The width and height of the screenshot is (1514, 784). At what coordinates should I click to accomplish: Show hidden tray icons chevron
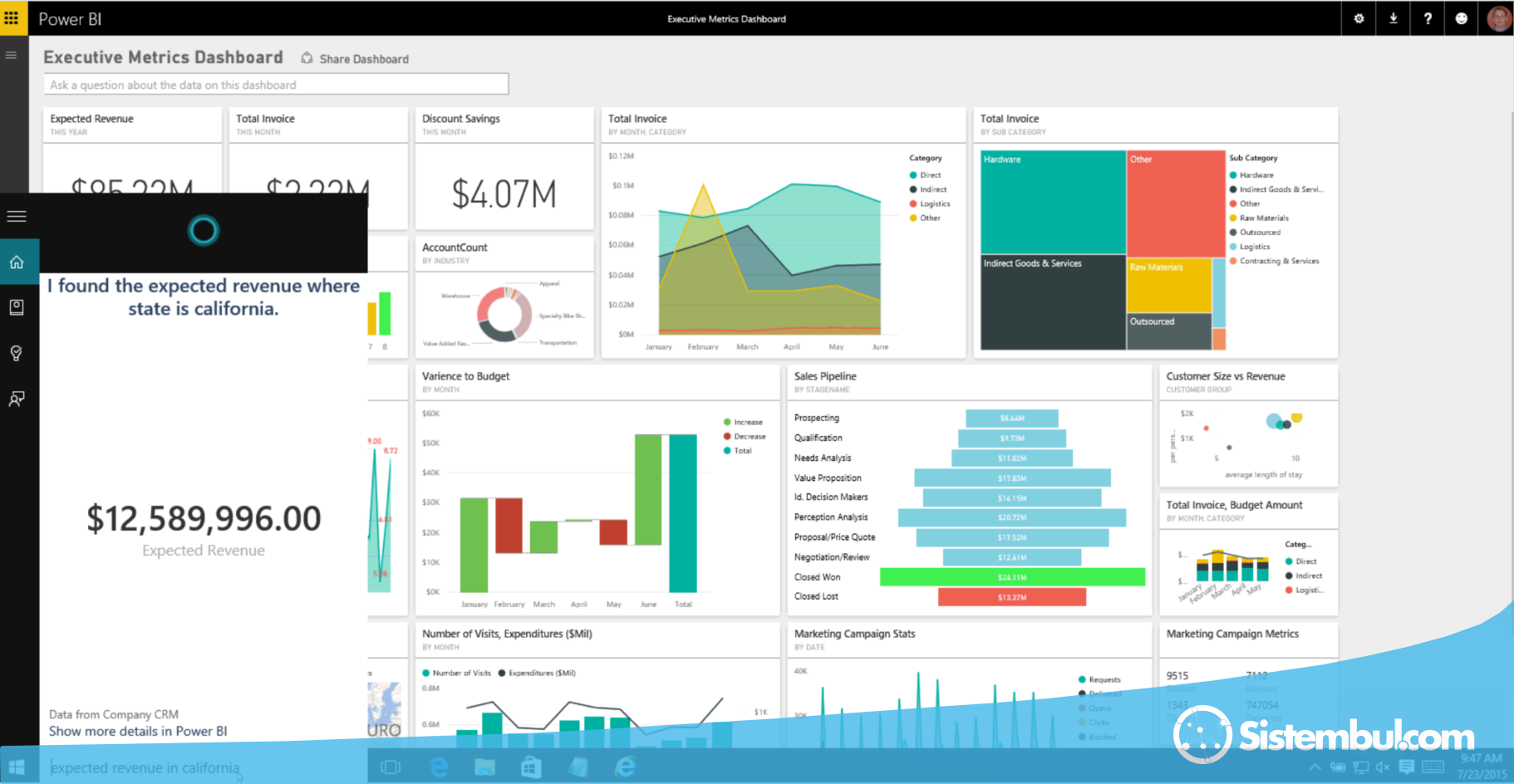pos(1315,767)
